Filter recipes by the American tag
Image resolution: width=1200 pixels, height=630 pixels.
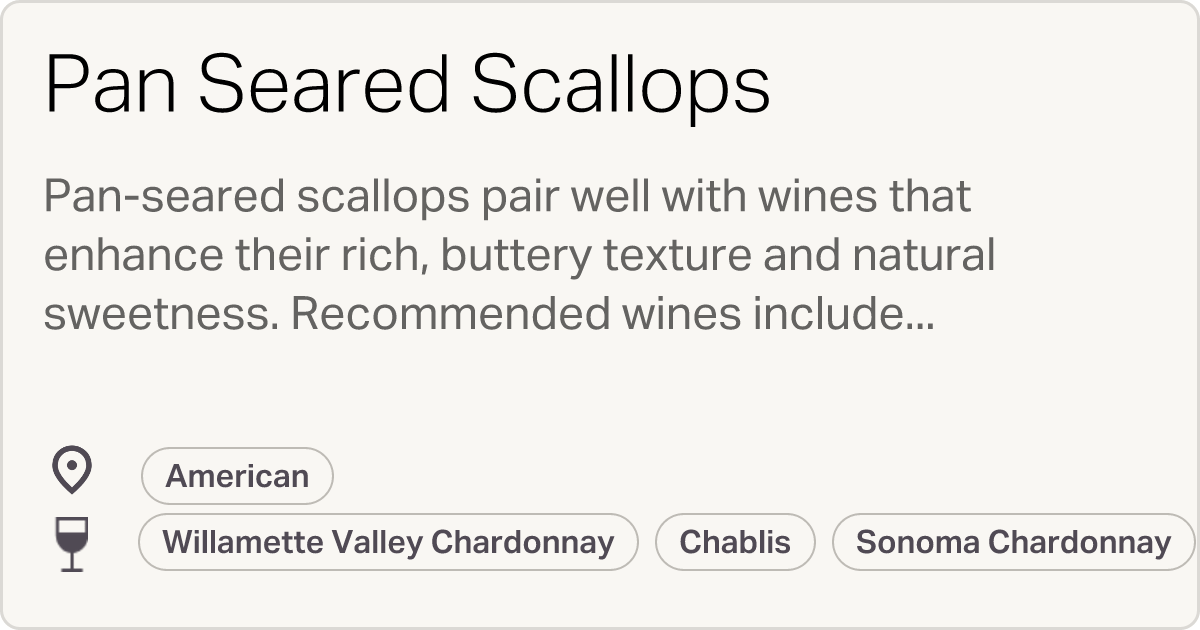tap(237, 475)
